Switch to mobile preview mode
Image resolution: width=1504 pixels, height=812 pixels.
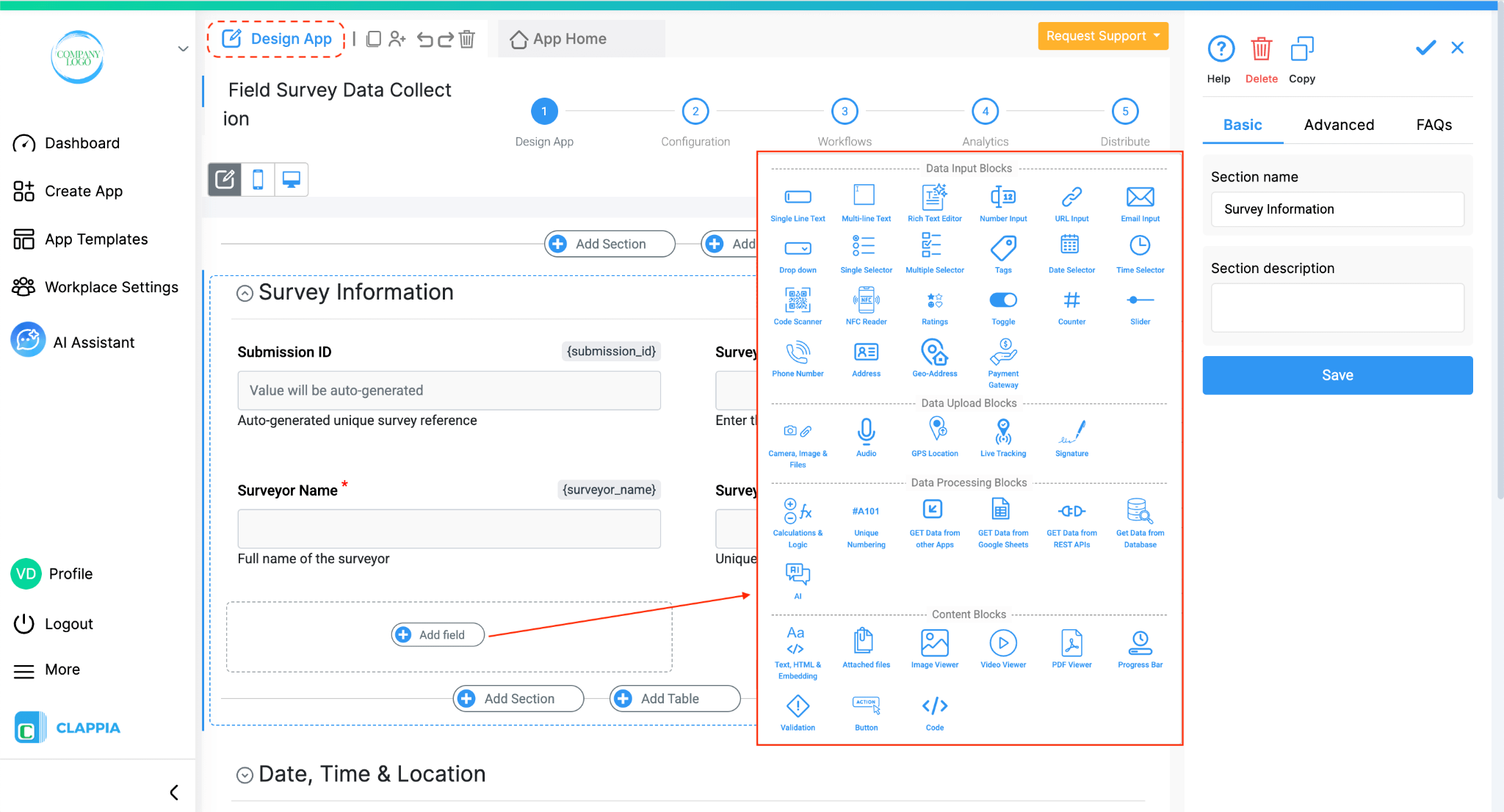258,179
